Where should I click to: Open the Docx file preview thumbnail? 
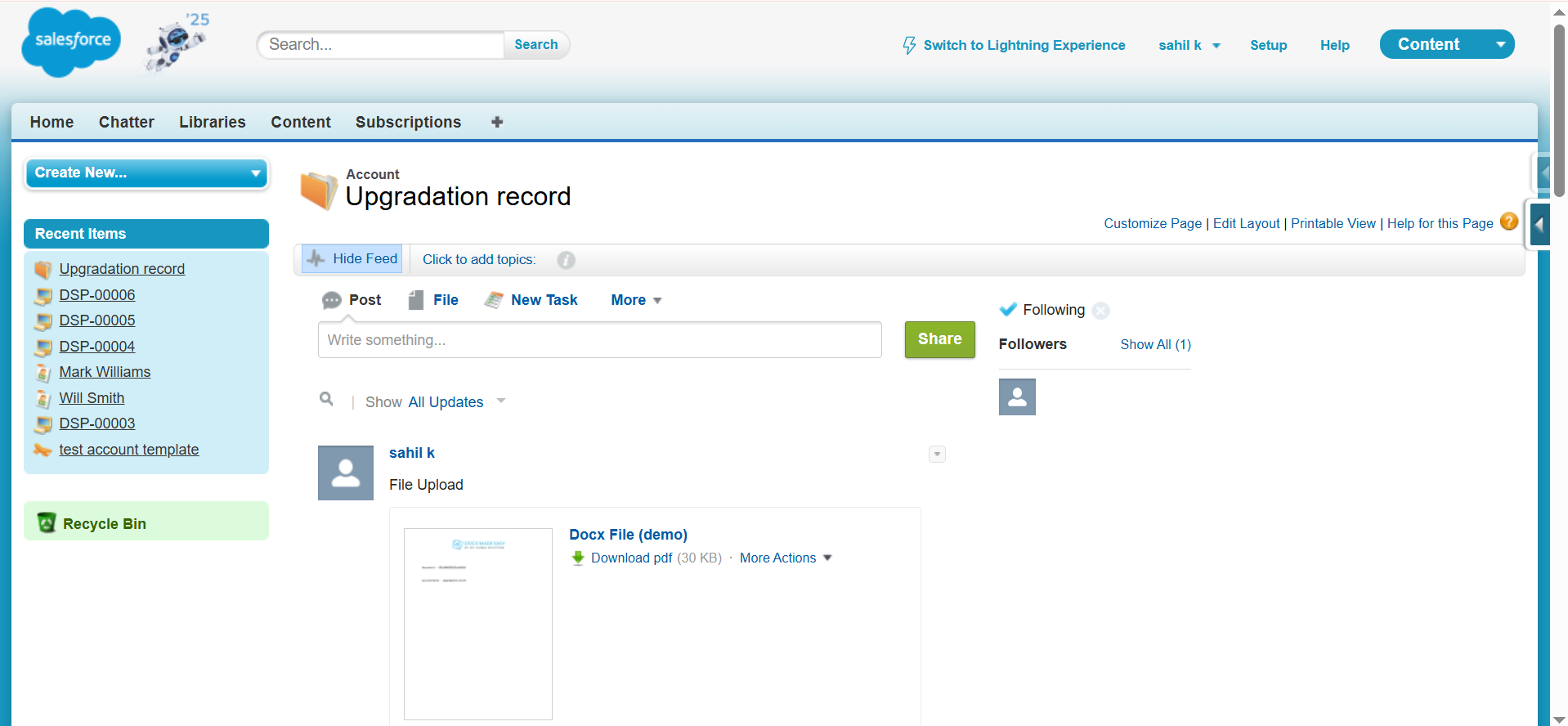pos(478,624)
